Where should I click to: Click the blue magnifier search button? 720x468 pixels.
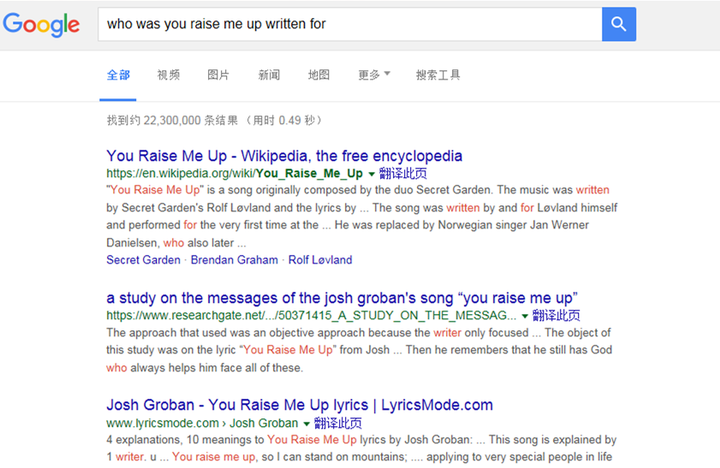(x=619, y=24)
